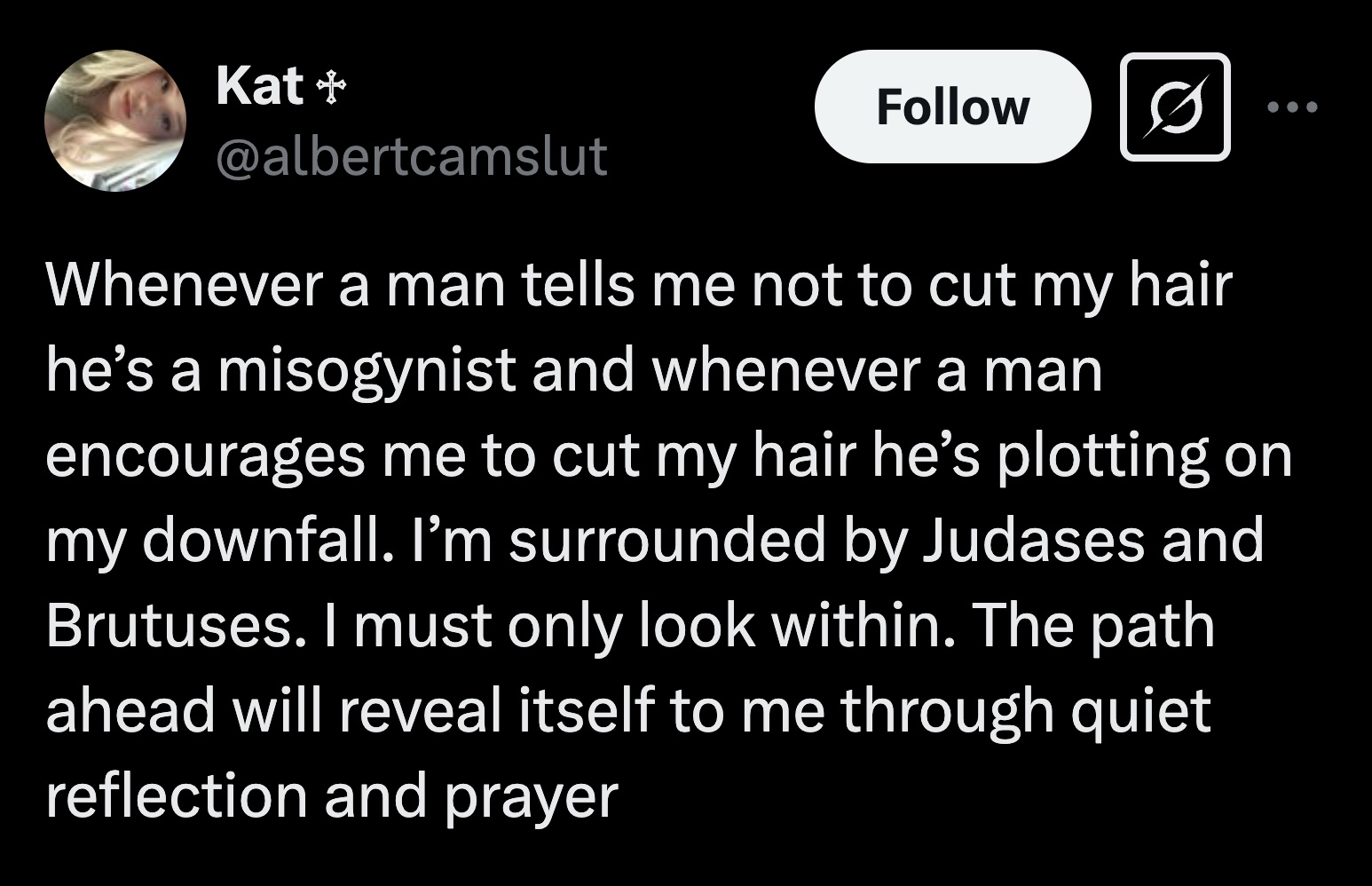Viewport: 1372px width, 886px height.
Task: Open the three-dot more options menu
Action: (1293, 107)
